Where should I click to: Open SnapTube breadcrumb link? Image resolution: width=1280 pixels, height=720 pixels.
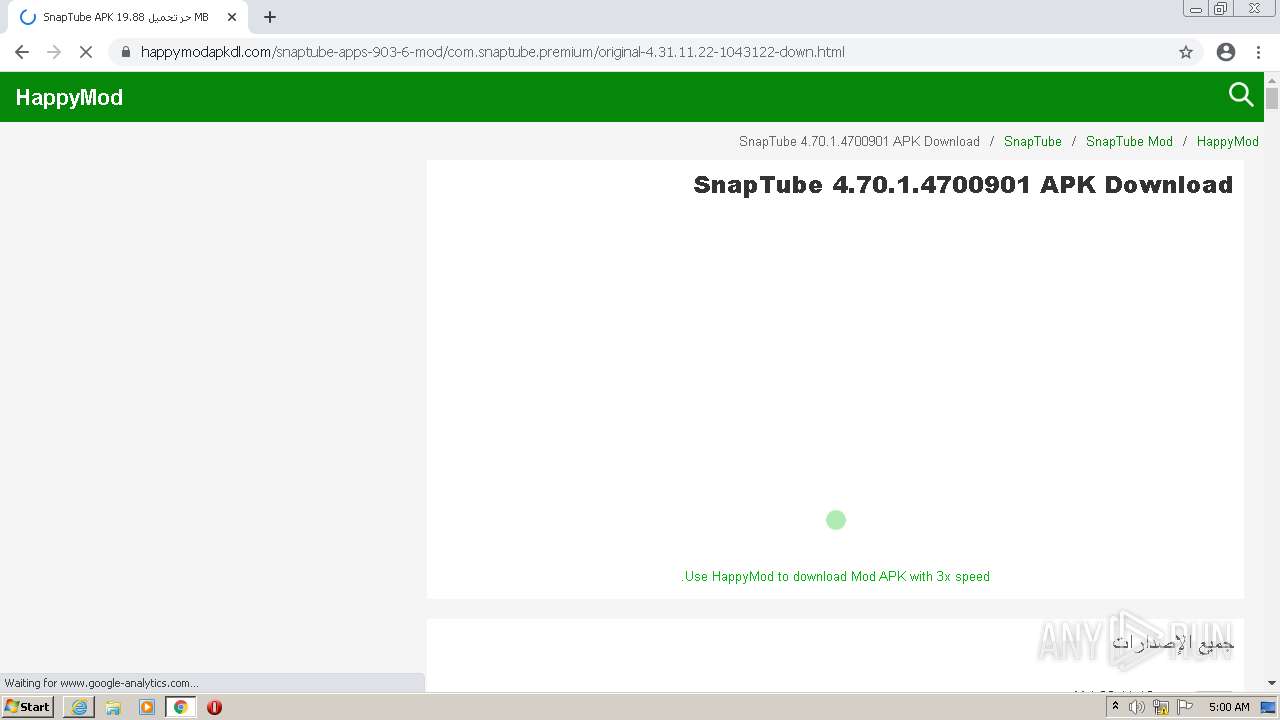1033,141
